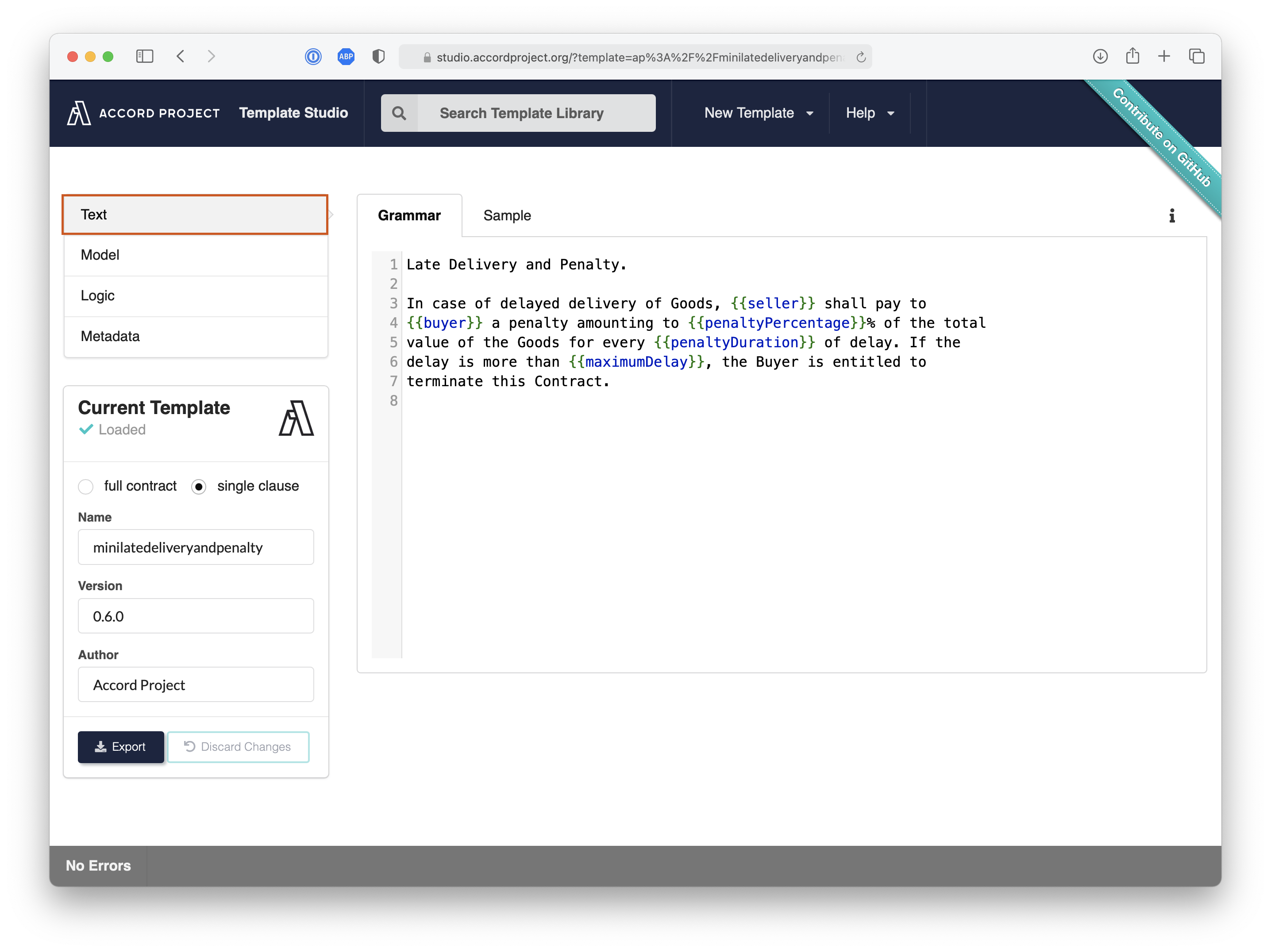Click the Export button
Image resolution: width=1271 pixels, height=952 pixels.
(119, 746)
